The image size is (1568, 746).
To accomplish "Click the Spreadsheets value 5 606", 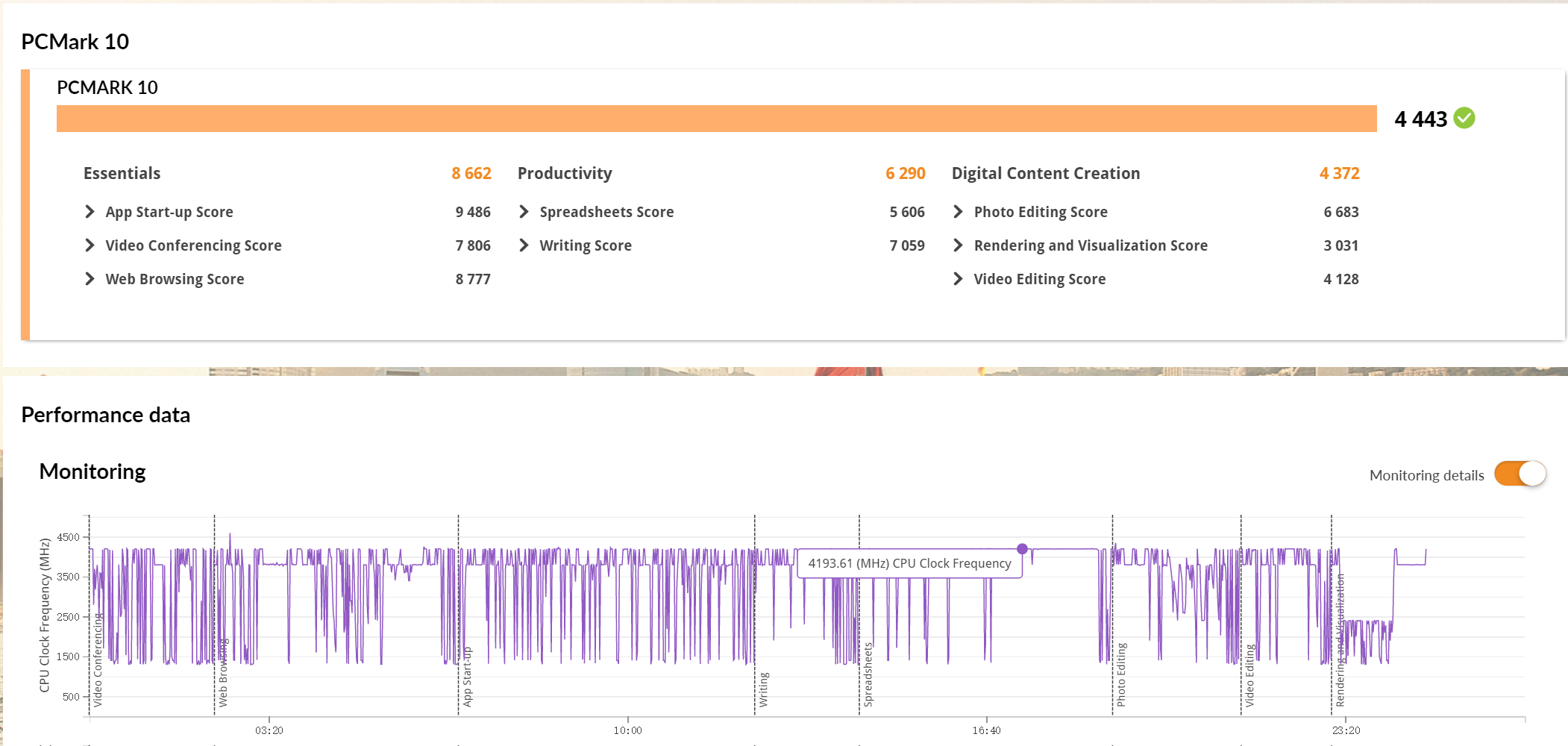I will pos(907,212).
